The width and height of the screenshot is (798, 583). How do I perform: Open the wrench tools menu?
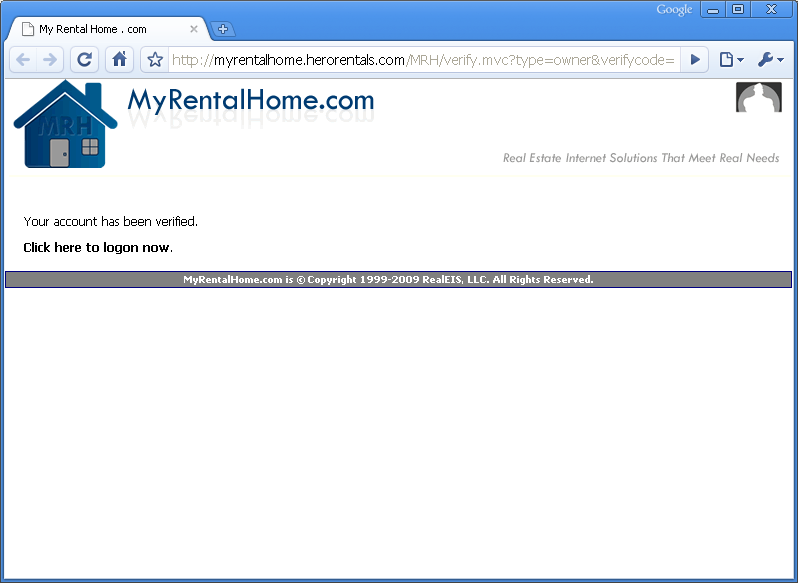point(771,60)
